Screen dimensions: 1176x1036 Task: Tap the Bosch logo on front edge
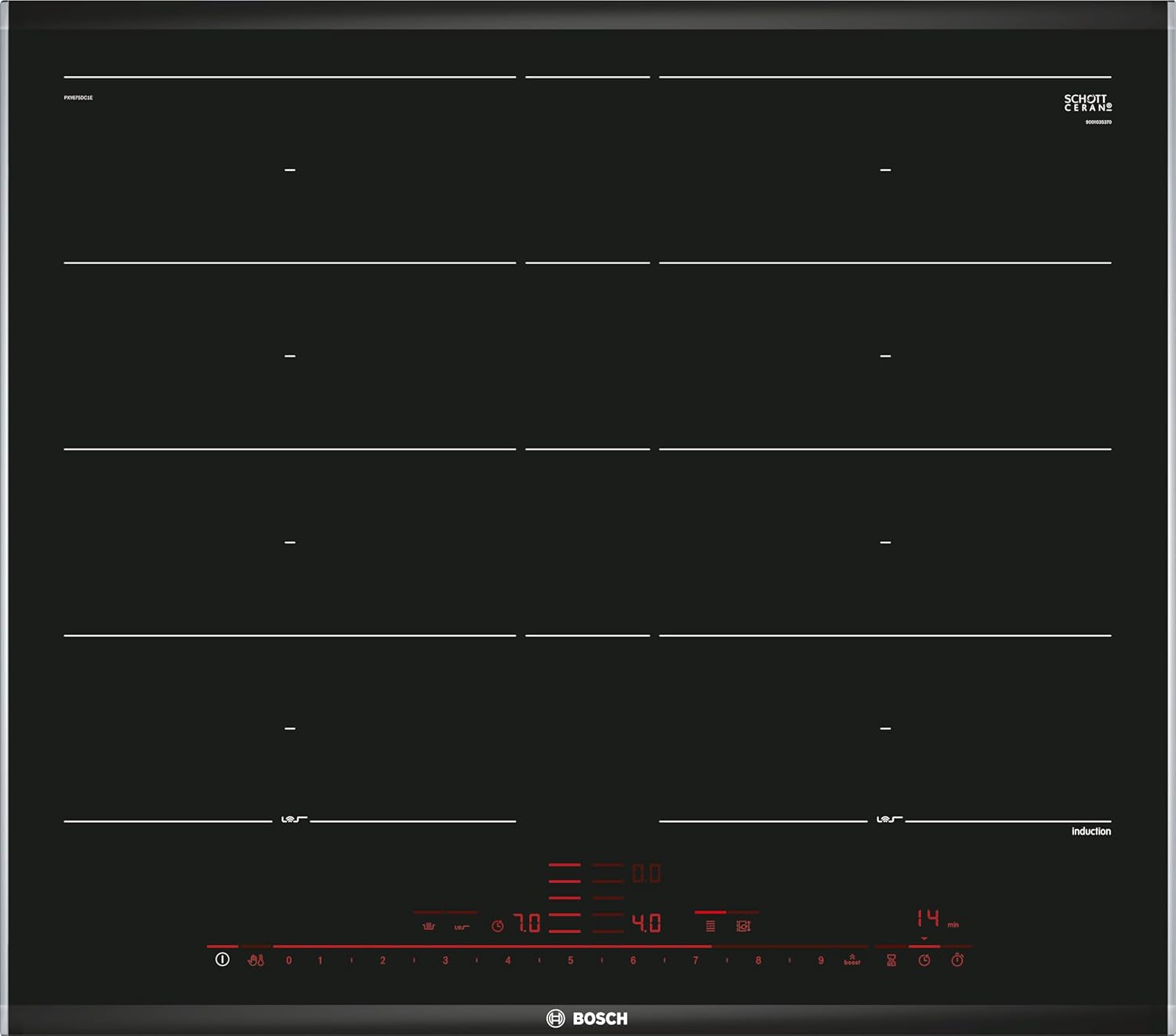click(587, 1019)
